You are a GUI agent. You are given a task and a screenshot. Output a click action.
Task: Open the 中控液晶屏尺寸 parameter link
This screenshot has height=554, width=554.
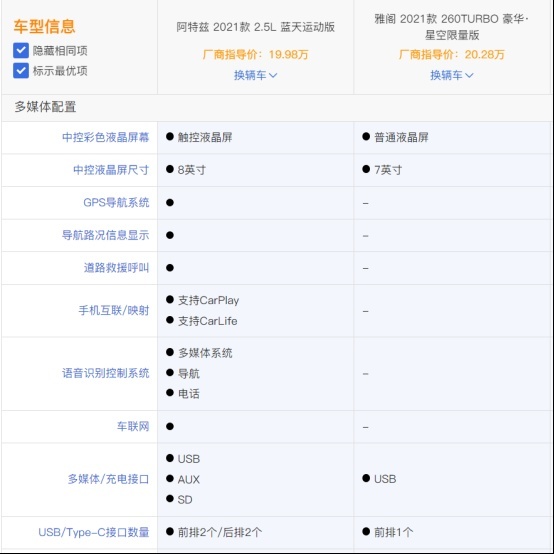[x=111, y=170]
